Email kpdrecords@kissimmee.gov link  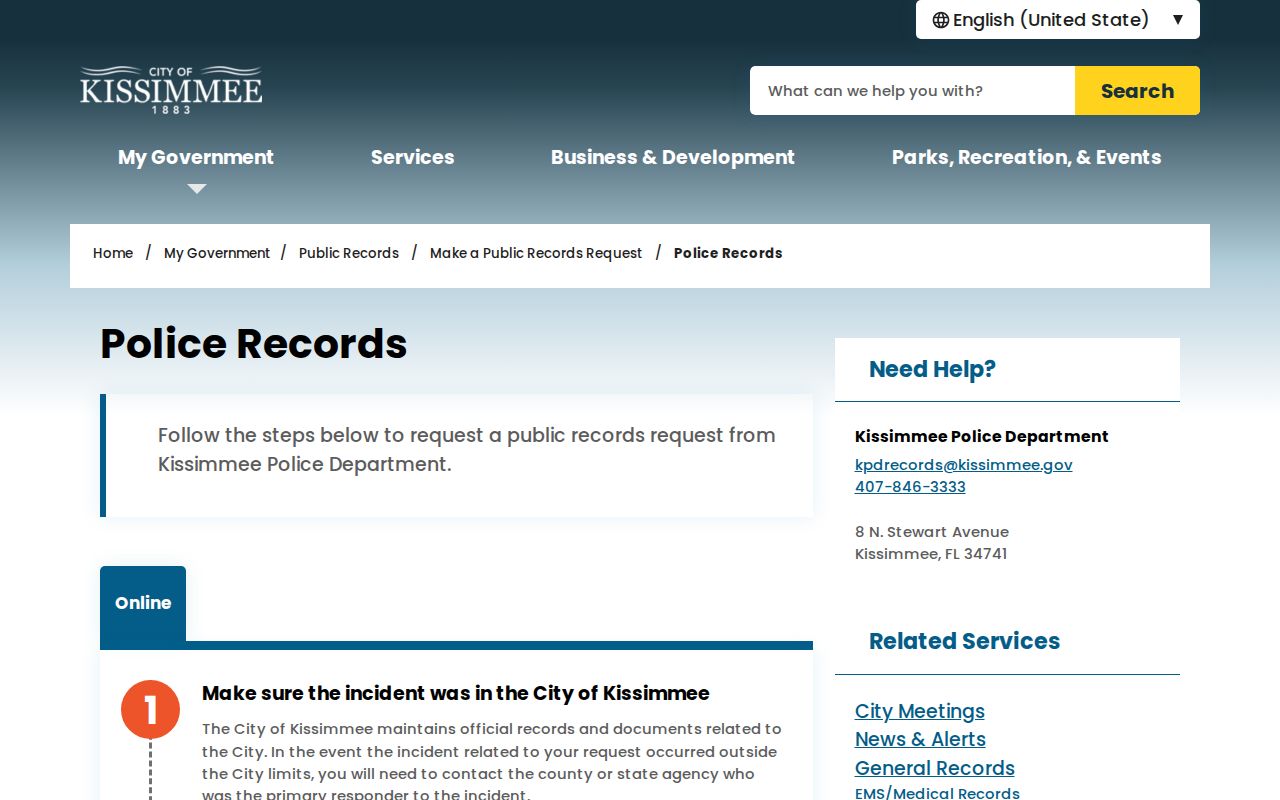click(964, 465)
